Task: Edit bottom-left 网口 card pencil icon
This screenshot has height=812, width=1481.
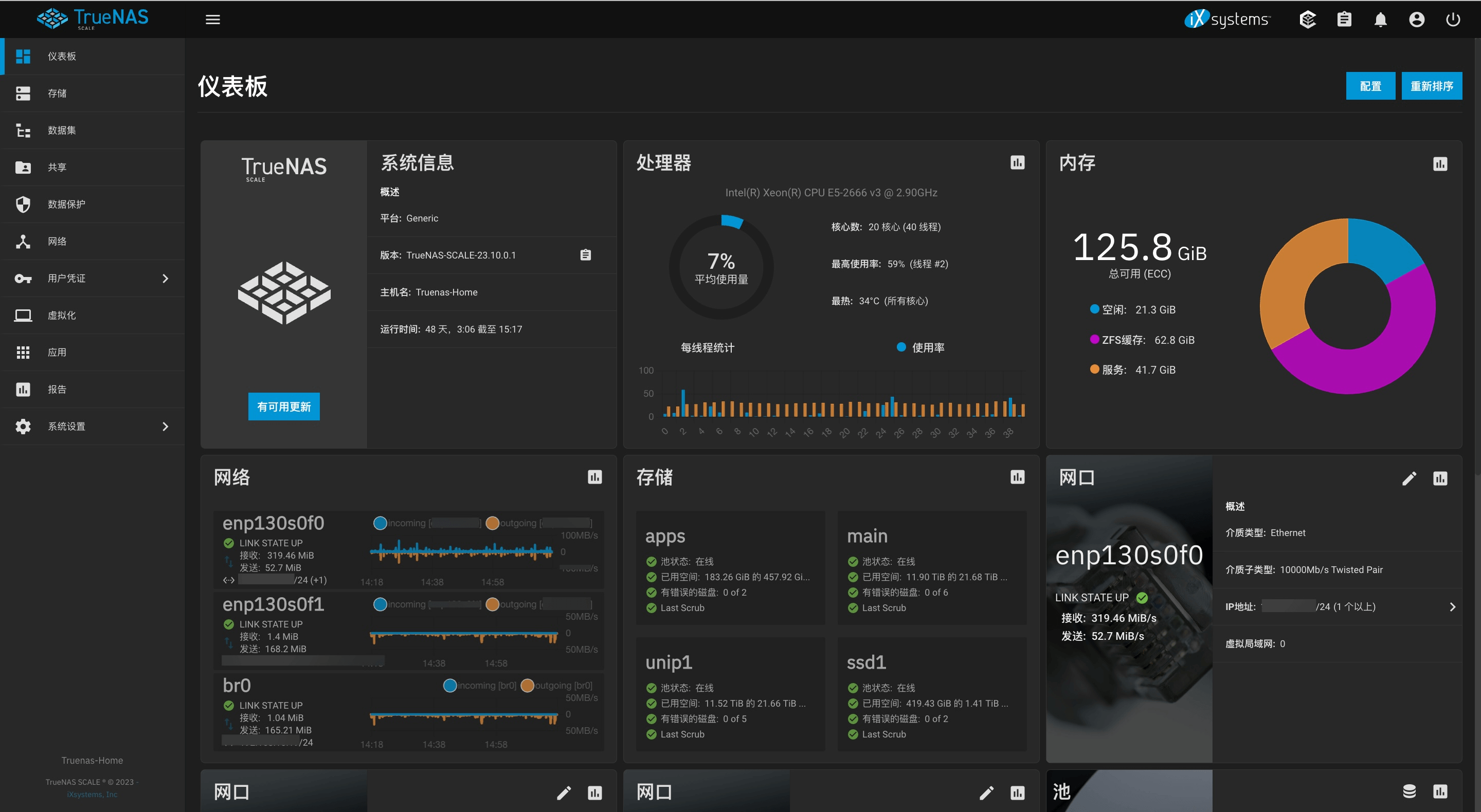Action: coord(564,793)
